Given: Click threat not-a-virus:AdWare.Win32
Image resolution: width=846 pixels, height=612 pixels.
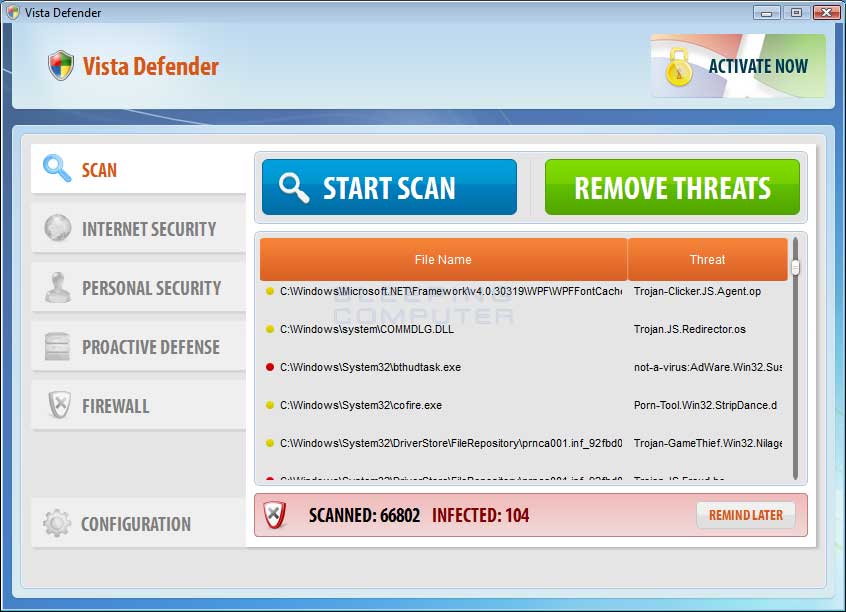Looking at the screenshot, I should click(x=708, y=367).
